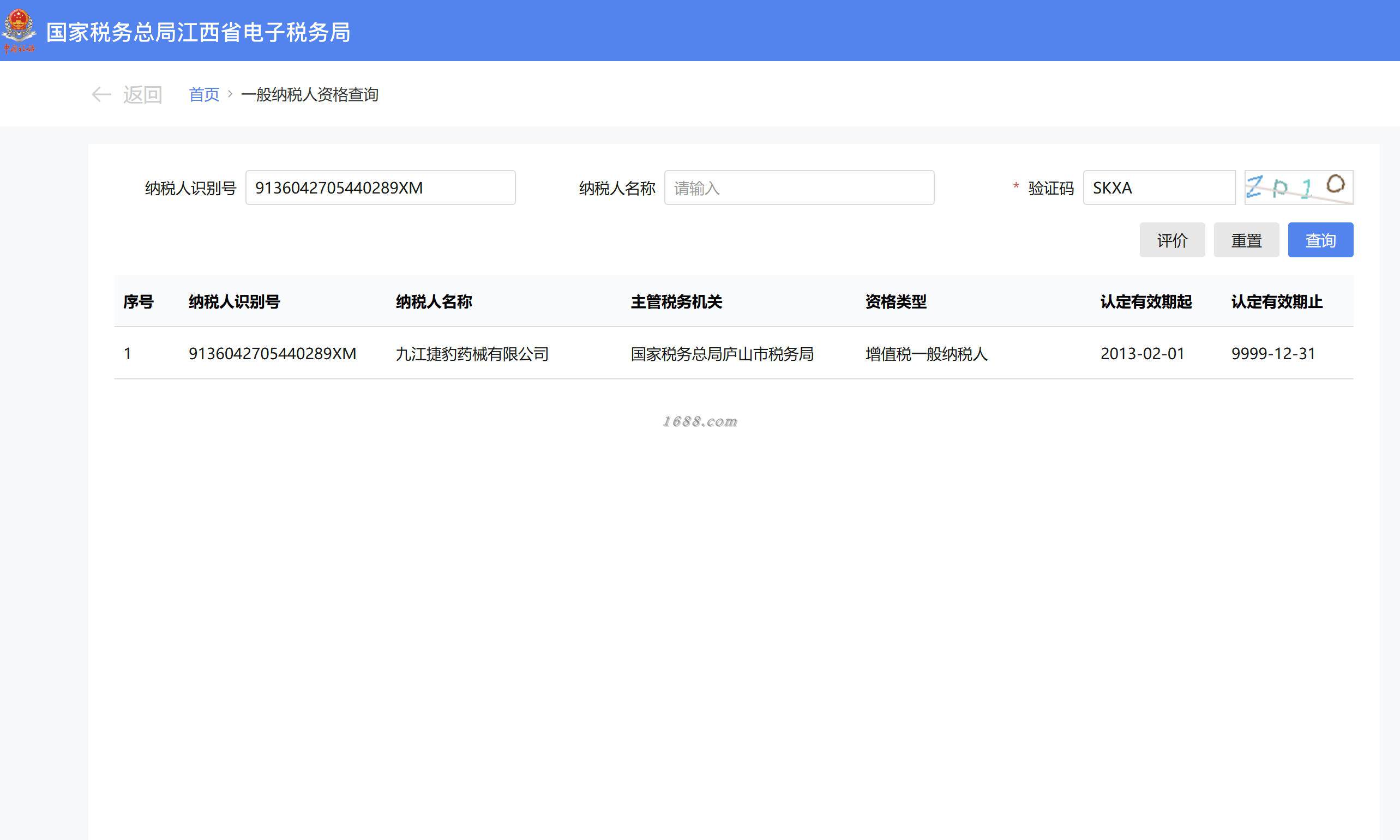The width and height of the screenshot is (1400, 840).
Task: Click 一般纳税人资格查询 breadcrumb item
Action: click(x=309, y=94)
